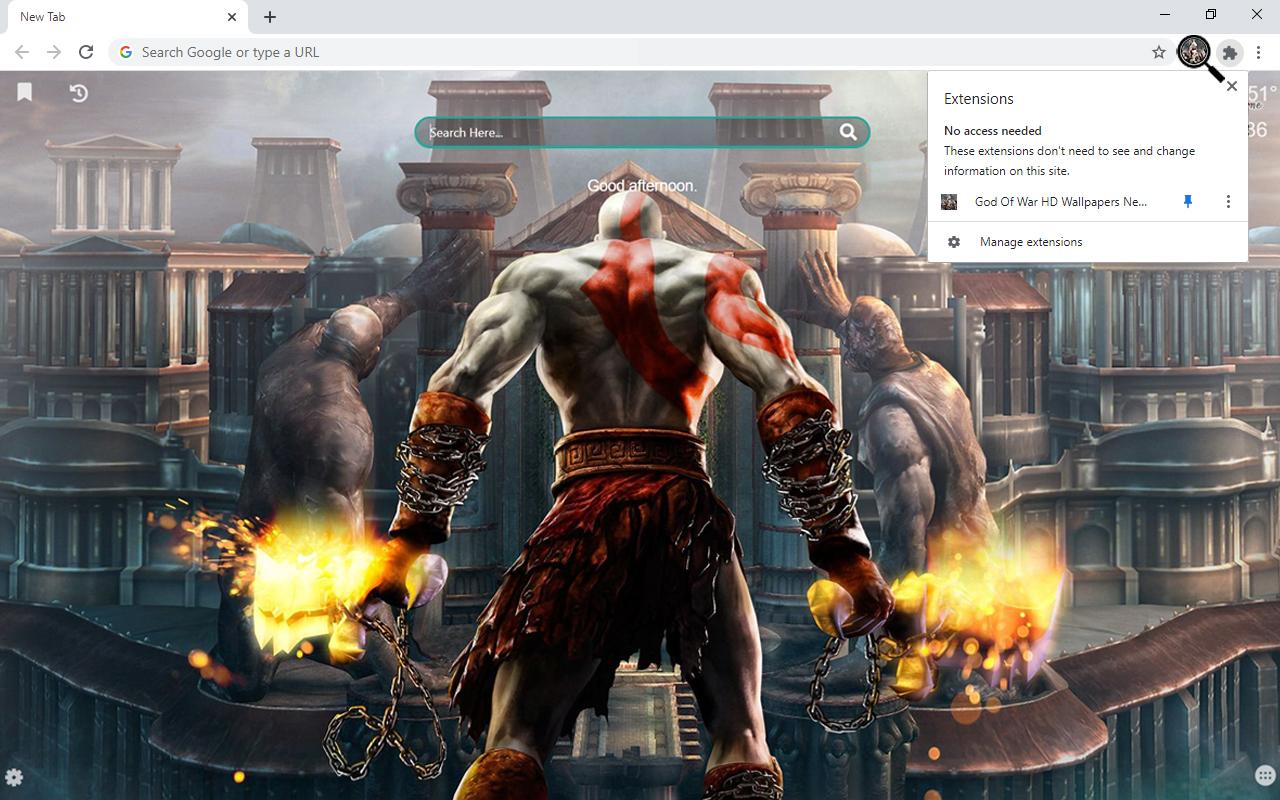Click the magnifier search button

click(x=848, y=132)
